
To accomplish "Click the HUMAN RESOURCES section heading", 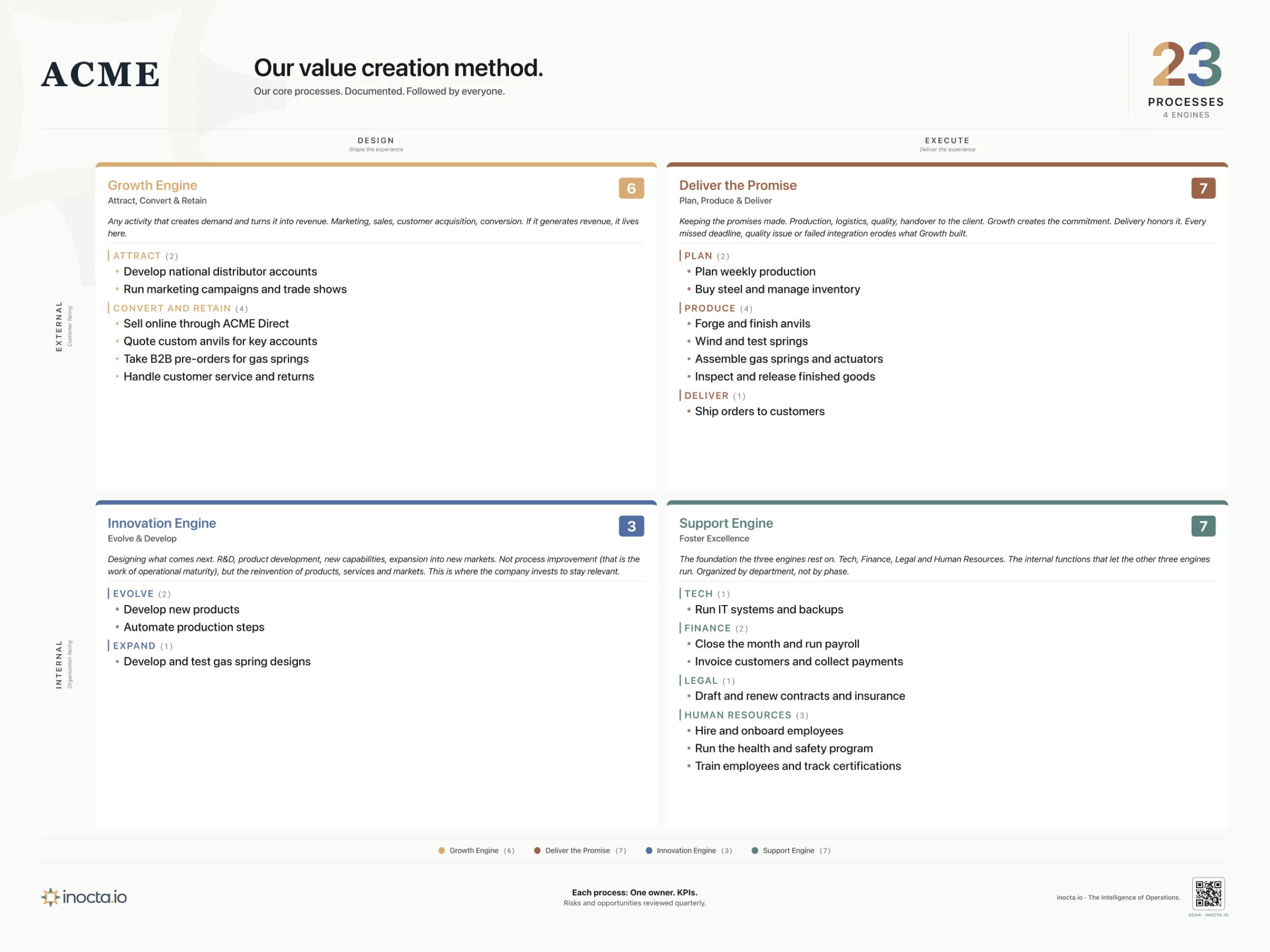I will (738, 715).
